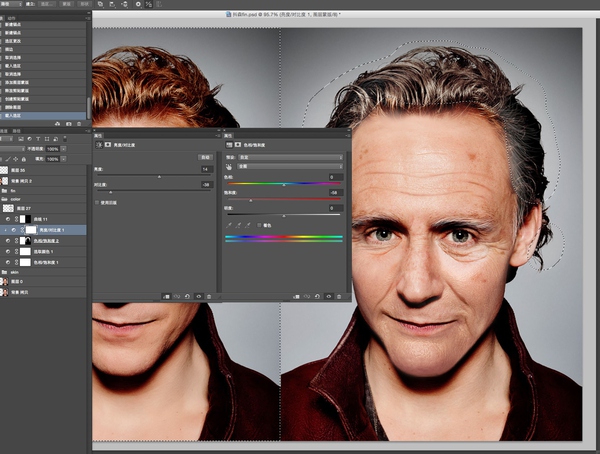
Task: Clip the Brightness/Contrast adjustment to layer below
Action: pyautogui.click(x=164, y=296)
